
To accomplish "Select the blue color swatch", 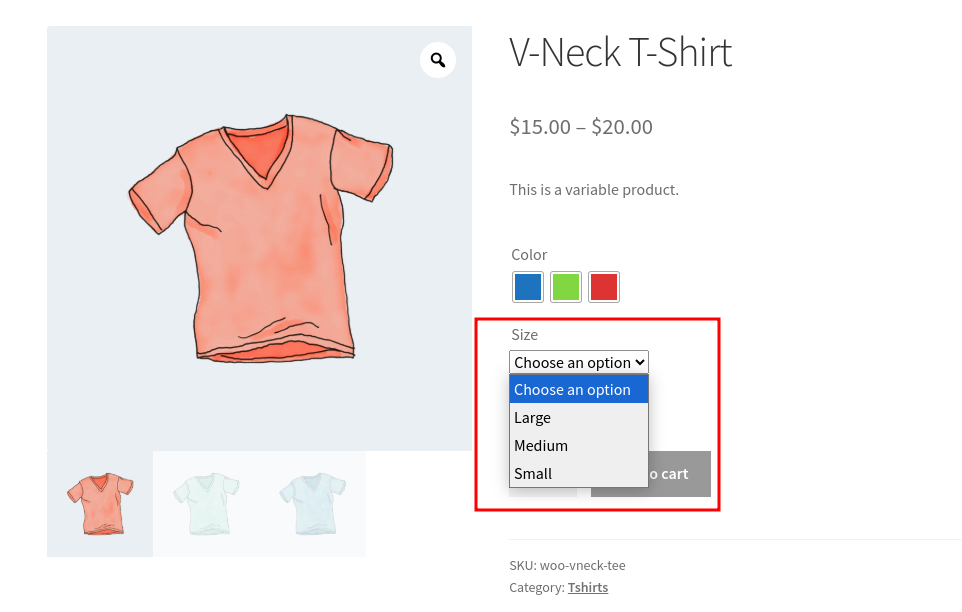I will (528, 287).
